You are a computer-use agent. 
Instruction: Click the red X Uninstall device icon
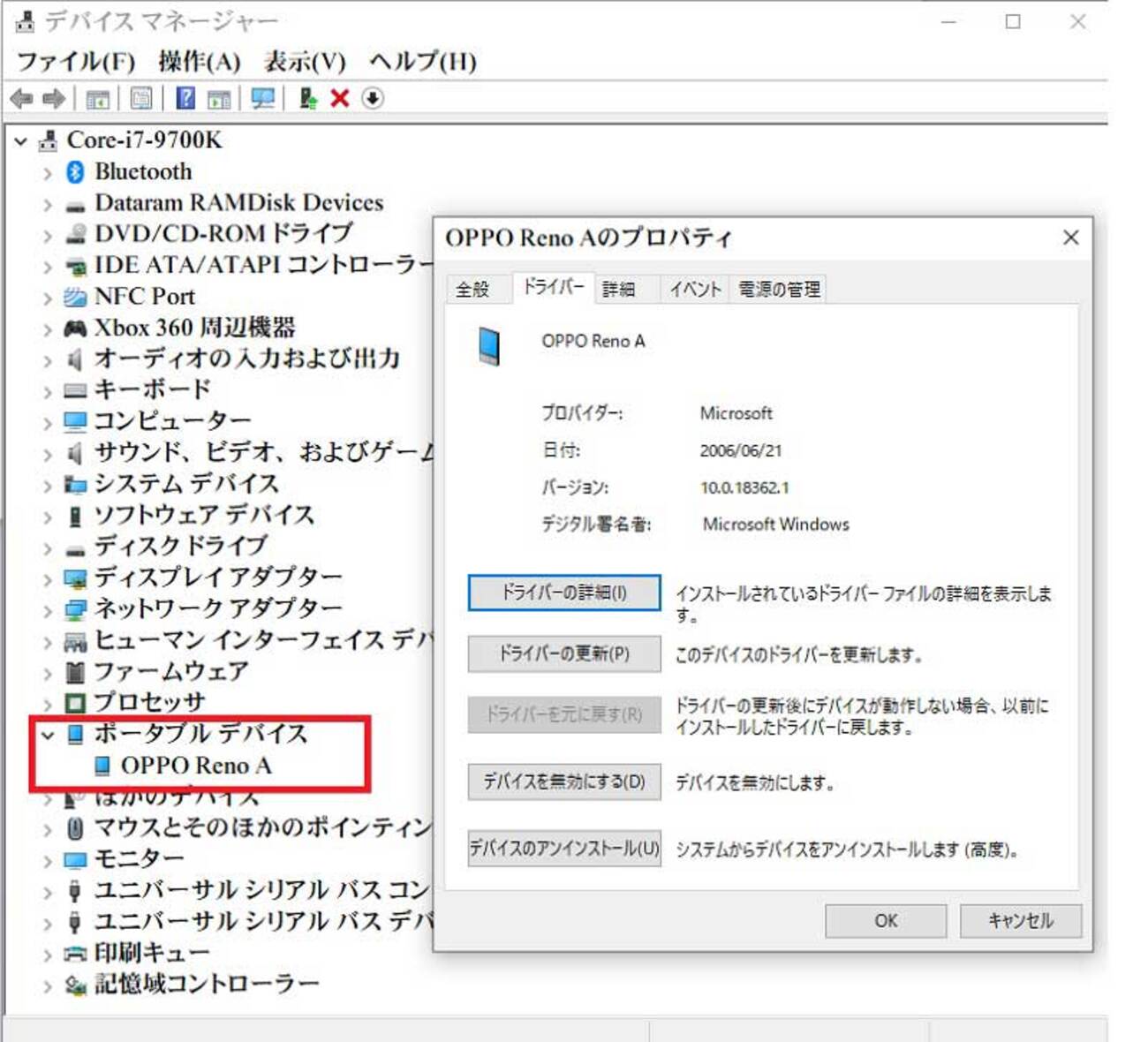340,98
